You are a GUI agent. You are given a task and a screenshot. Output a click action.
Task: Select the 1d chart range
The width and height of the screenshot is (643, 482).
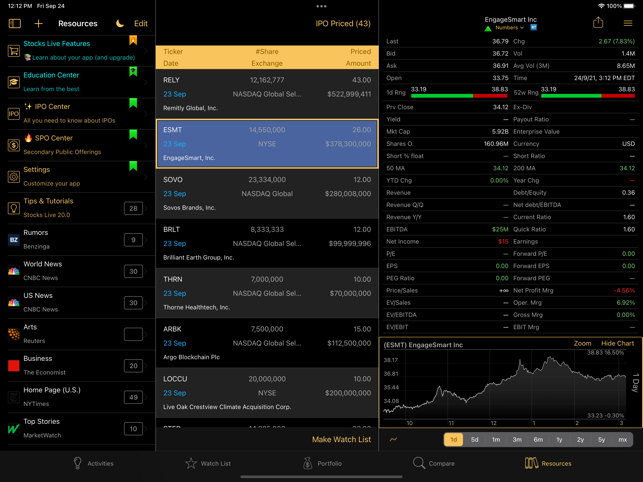point(454,439)
